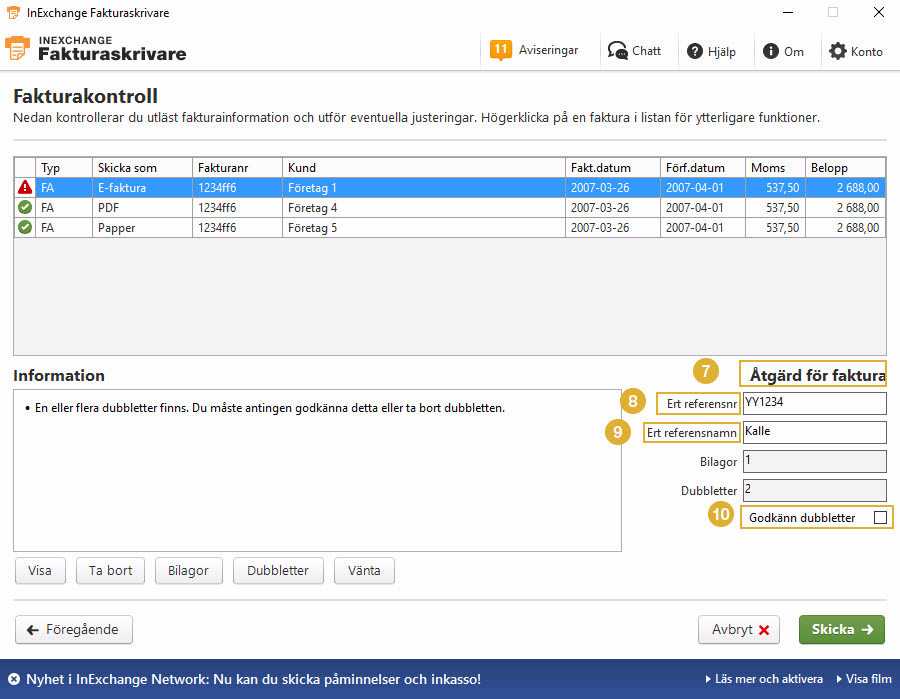
Task: Click the Hjälp question mark icon
Action: coord(695,51)
